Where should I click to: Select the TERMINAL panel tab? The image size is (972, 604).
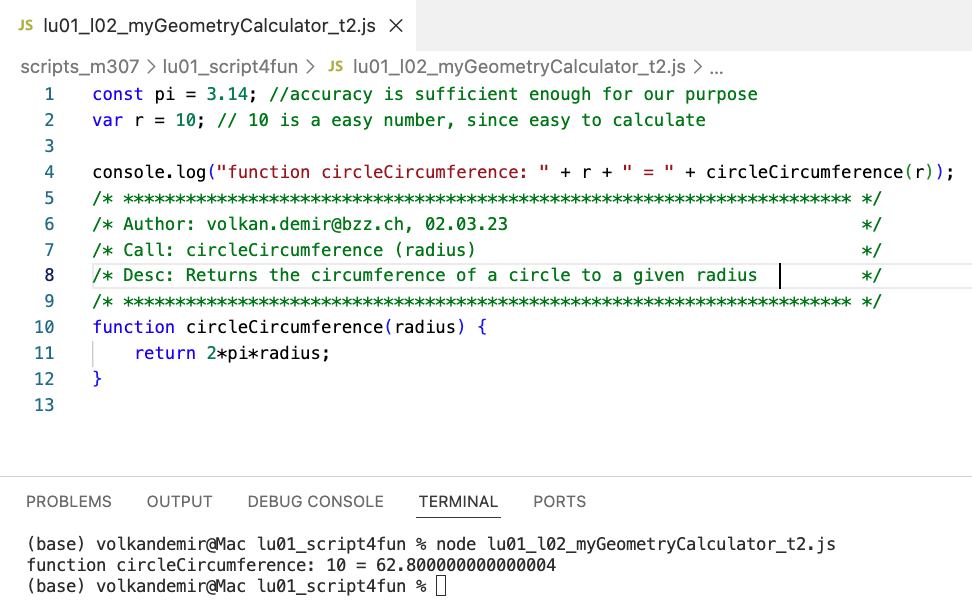458,501
